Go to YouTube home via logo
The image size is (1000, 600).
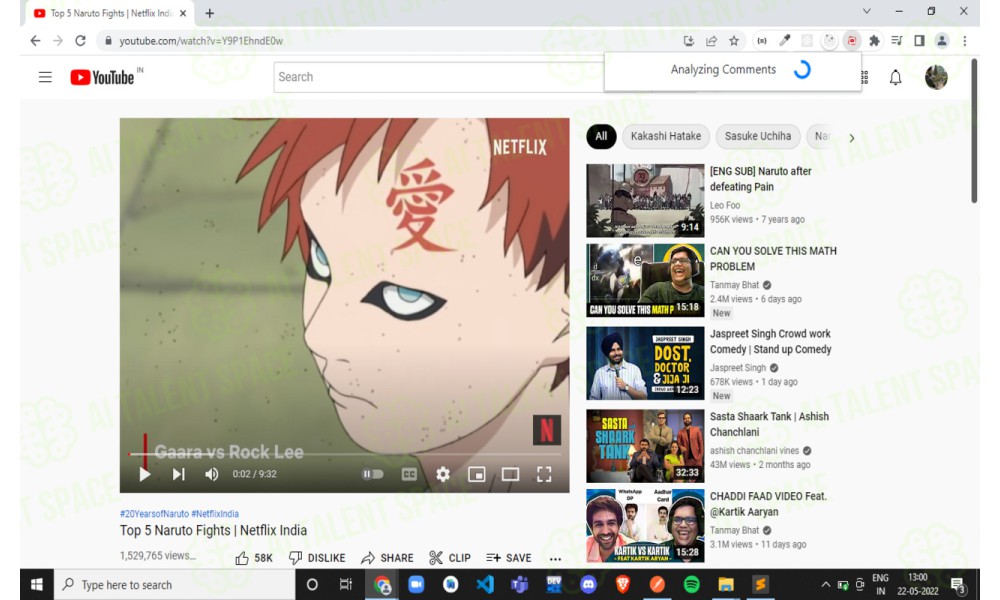(102, 77)
